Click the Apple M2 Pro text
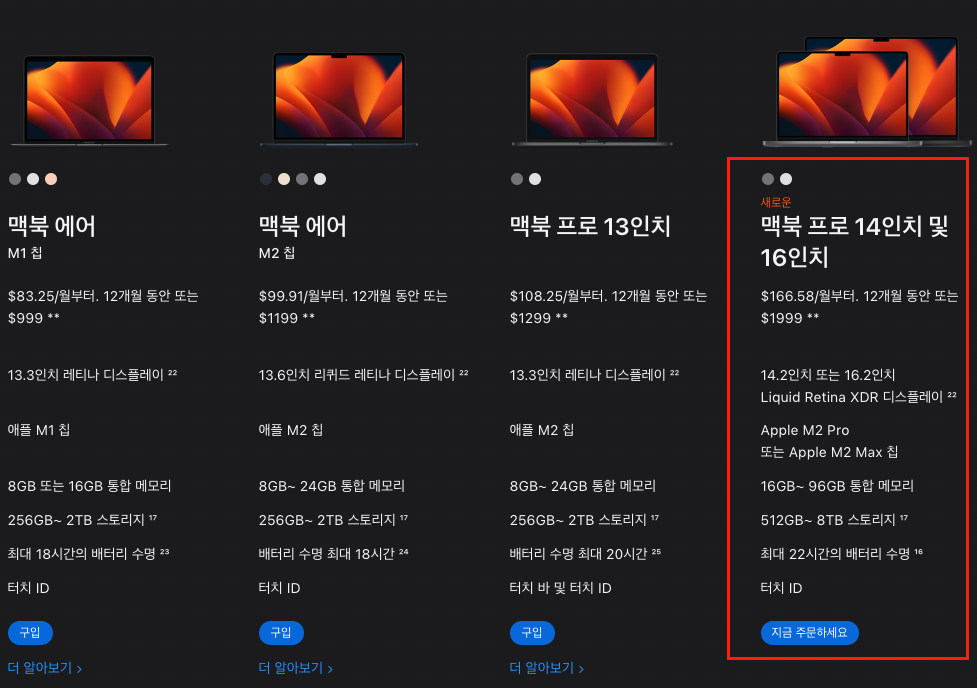The height and width of the screenshot is (688, 977). tap(804, 431)
